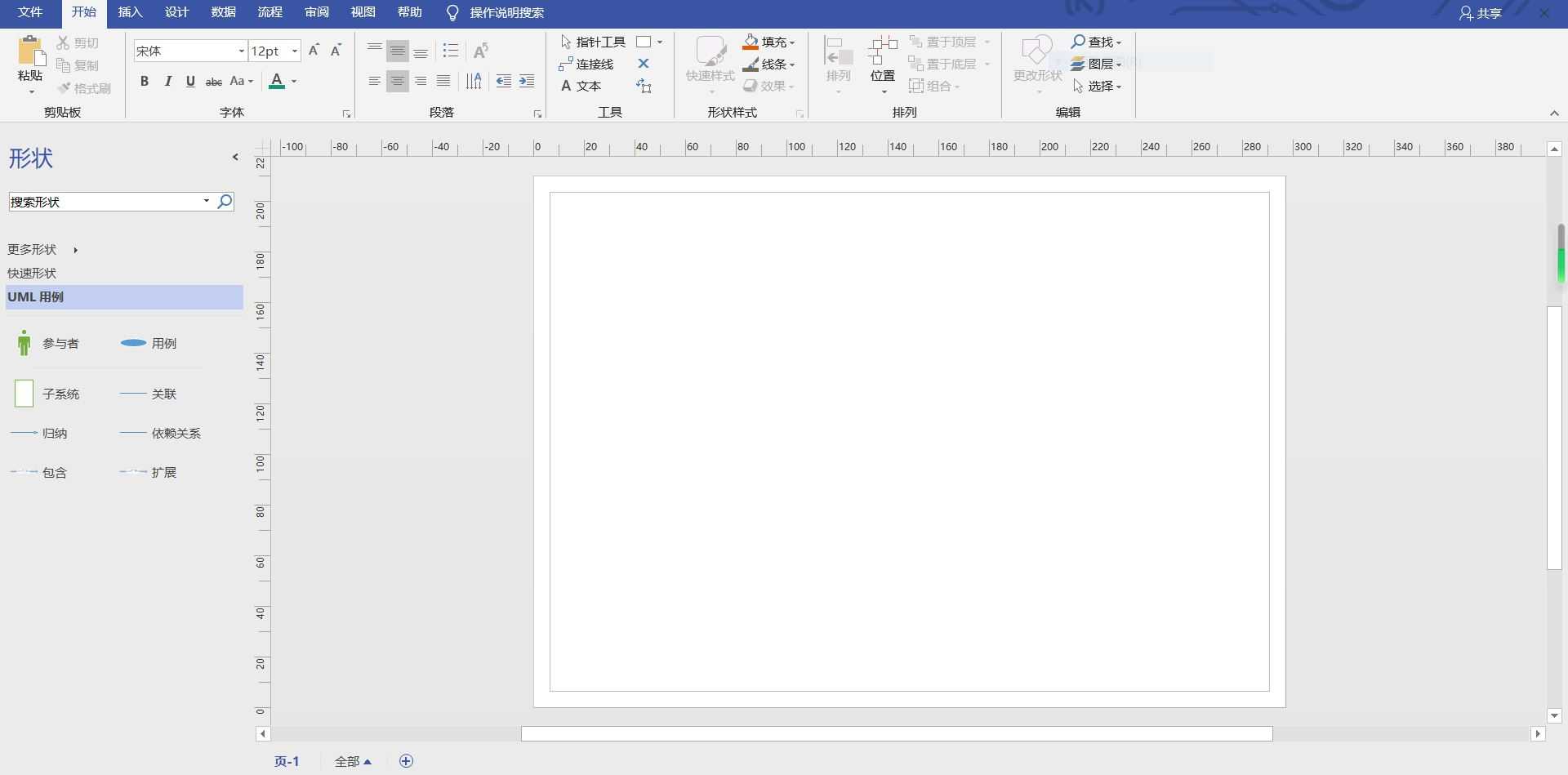
Task: Align text to top
Action: [374, 51]
